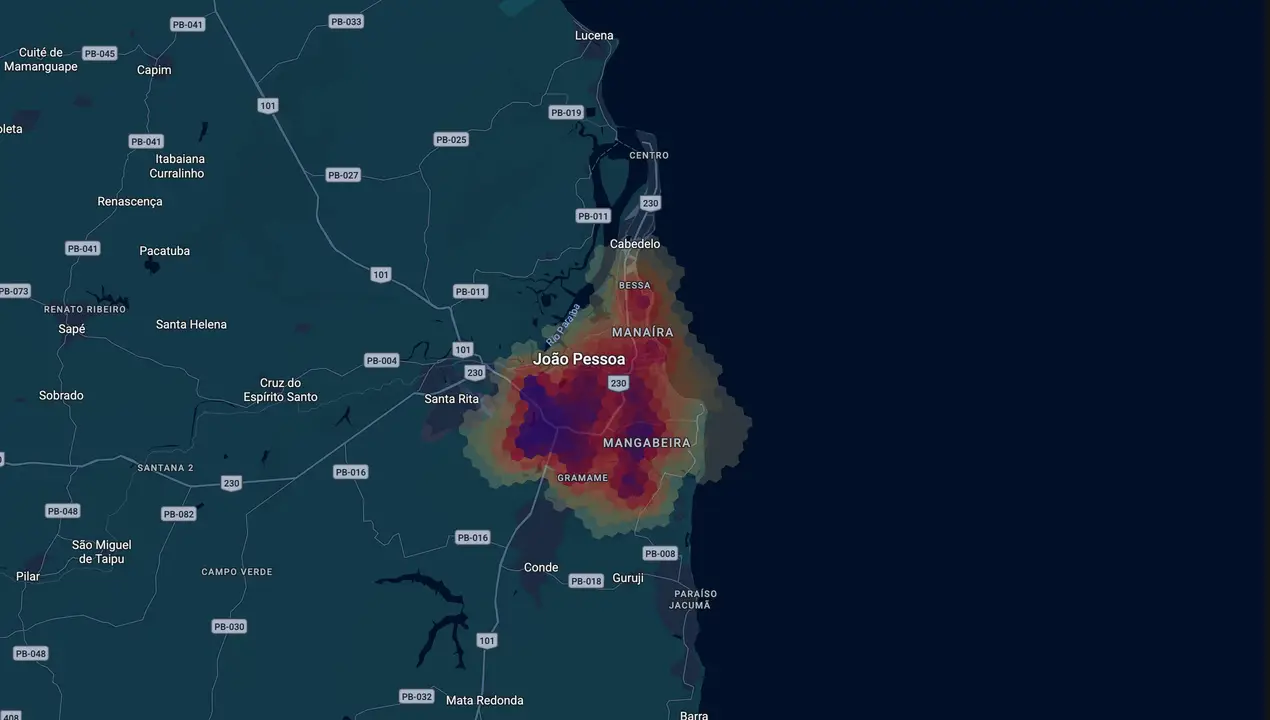Viewport: 1270px width, 720px height.
Task: Click the PB-008 road shield
Action: pos(660,553)
